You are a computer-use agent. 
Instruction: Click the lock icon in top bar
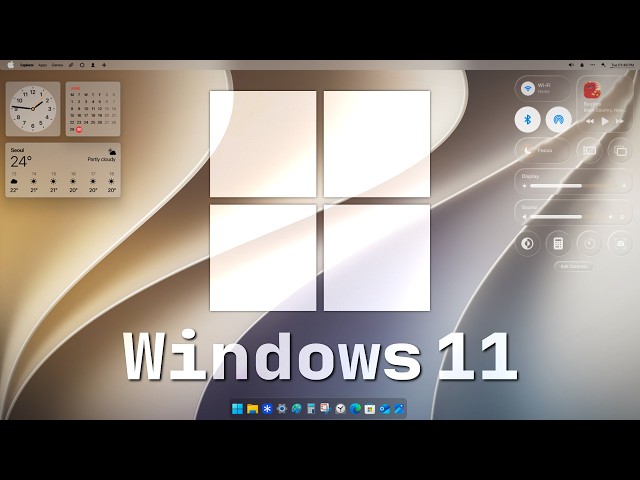click(582, 65)
